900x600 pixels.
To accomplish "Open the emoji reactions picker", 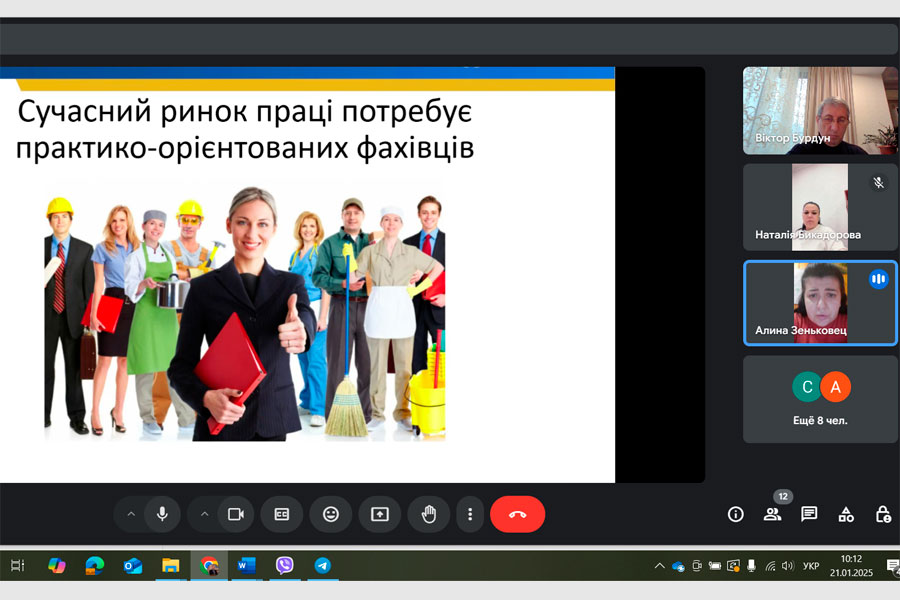I will 331,514.
